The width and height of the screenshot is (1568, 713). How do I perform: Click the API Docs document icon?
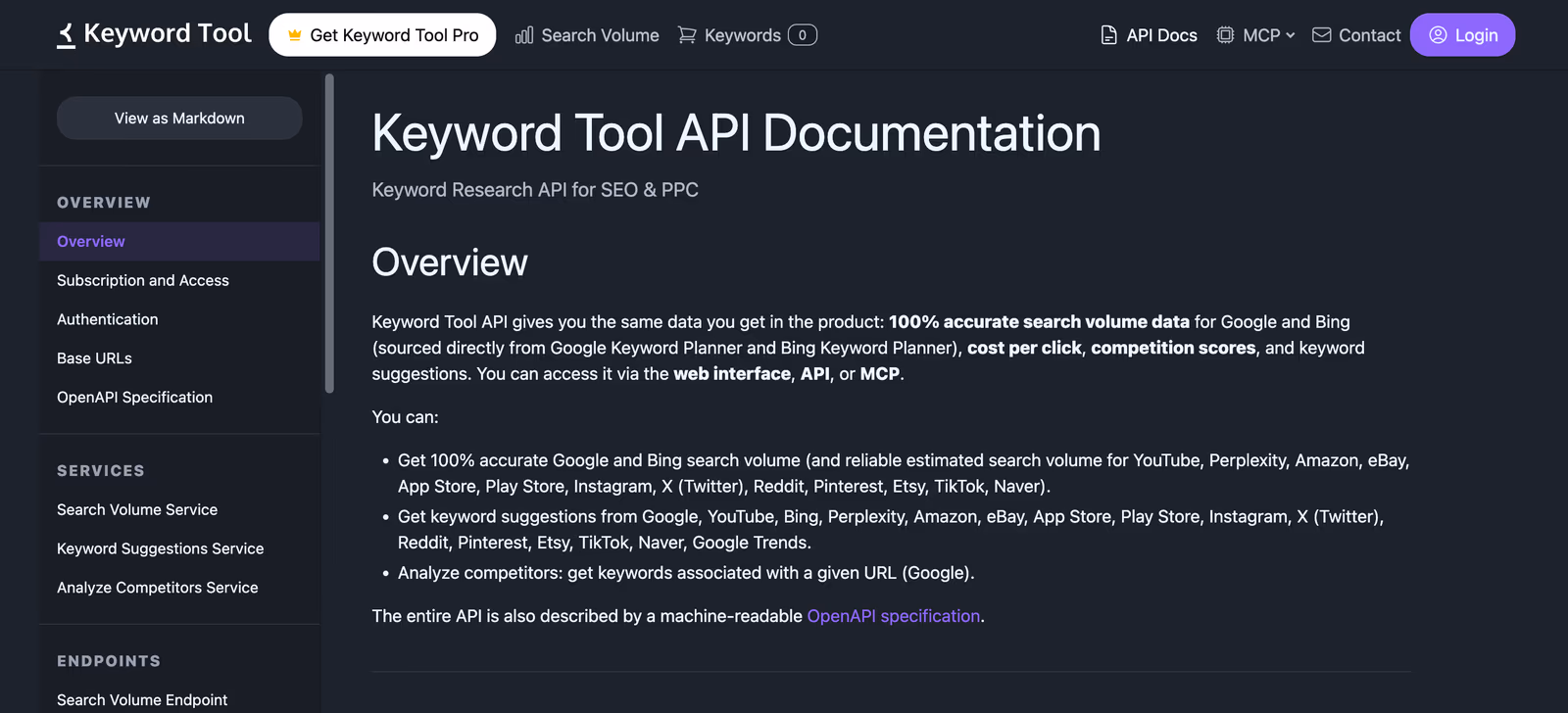click(x=1109, y=35)
